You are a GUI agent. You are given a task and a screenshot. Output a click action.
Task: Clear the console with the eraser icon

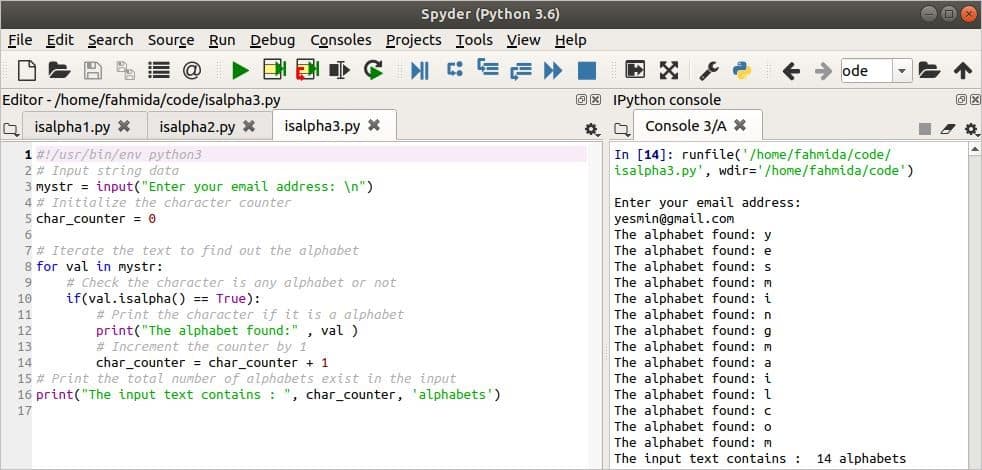click(948, 129)
